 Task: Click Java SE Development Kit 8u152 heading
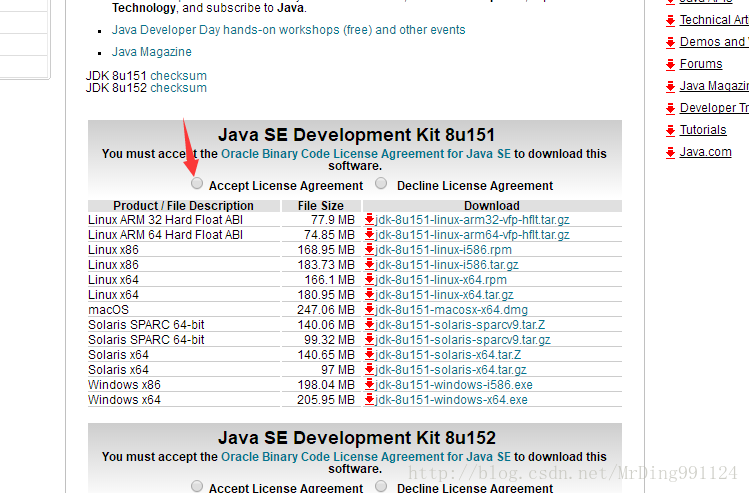click(356, 438)
